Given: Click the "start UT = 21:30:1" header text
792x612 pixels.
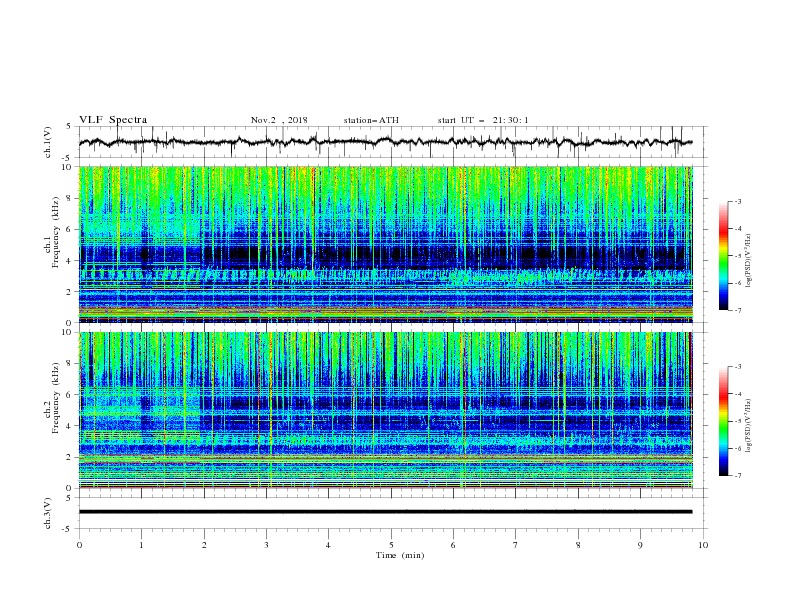Looking at the screenshot, I should pyautogui.click(x=483, y=120).
